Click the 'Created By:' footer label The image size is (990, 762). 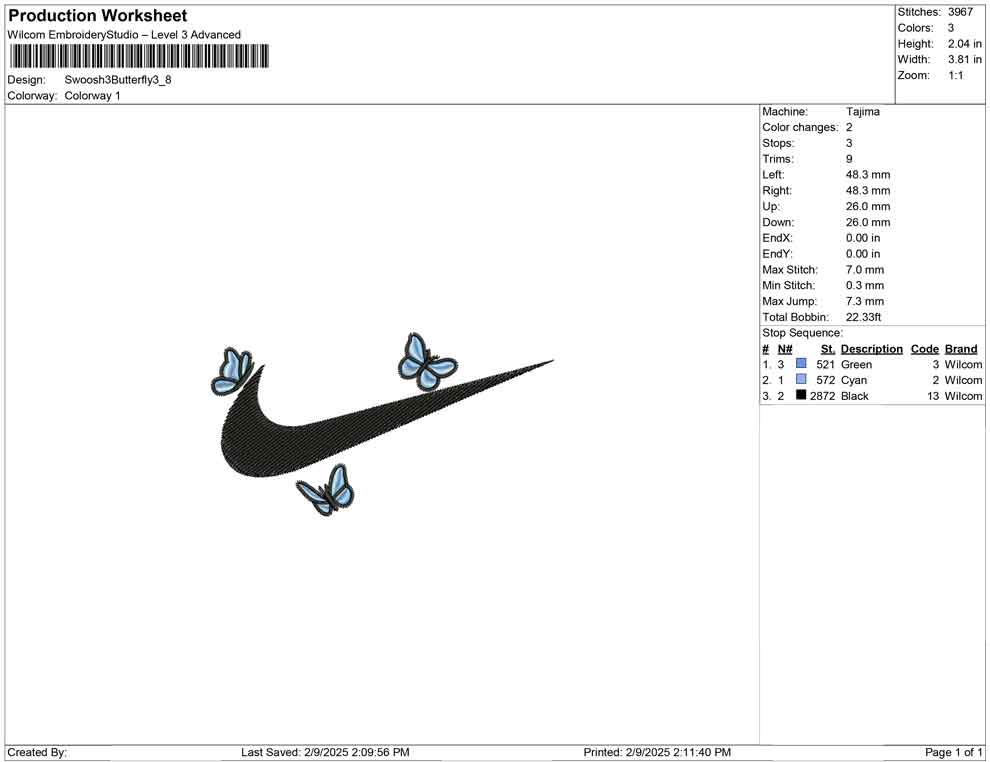pyautogui.click(x=37, y=753)
